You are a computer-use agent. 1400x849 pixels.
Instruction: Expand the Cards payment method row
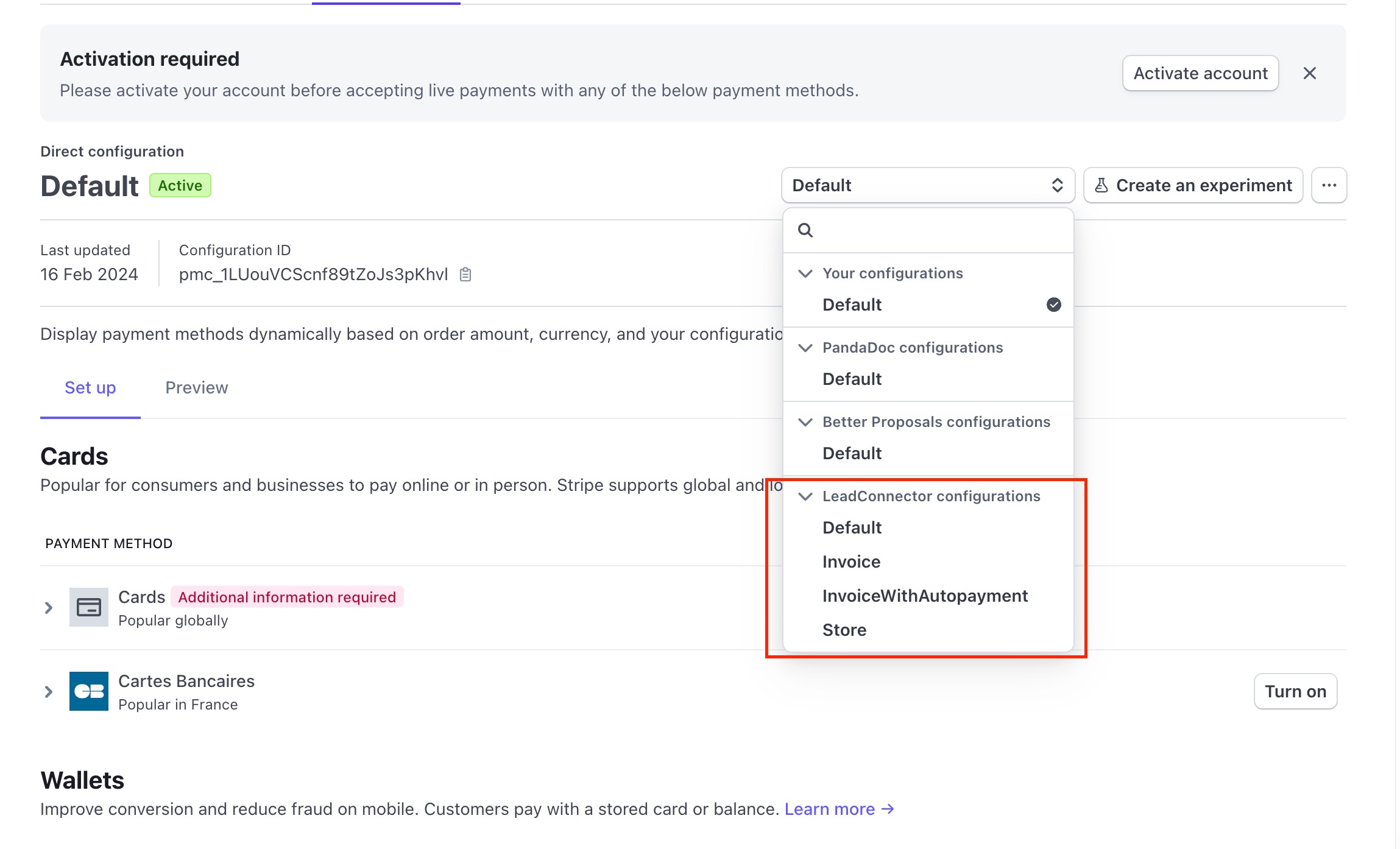pyautogui.click(x=49, y=607)
